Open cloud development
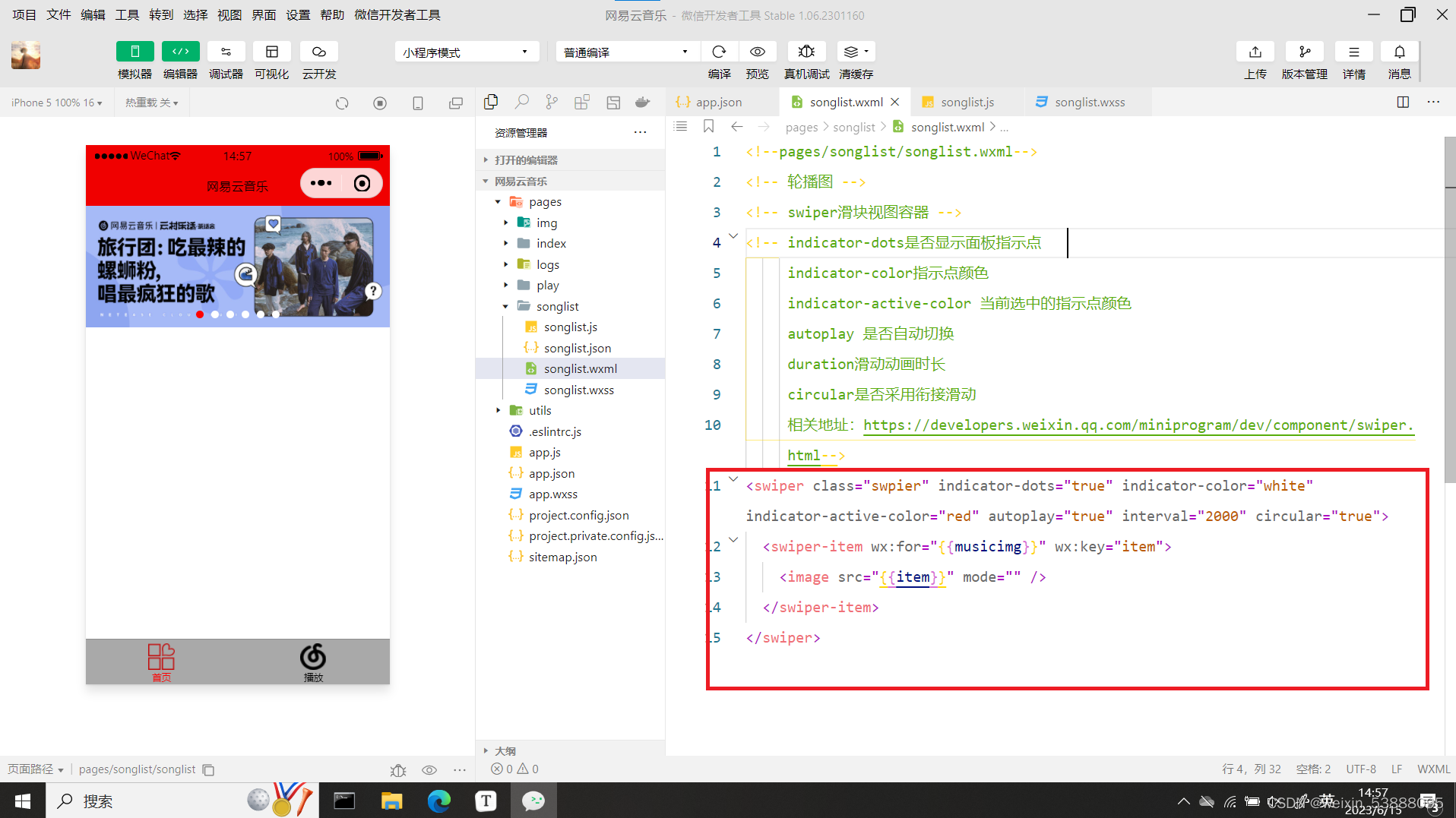This screenshot has height=818, width=1456. coord(319,52)
